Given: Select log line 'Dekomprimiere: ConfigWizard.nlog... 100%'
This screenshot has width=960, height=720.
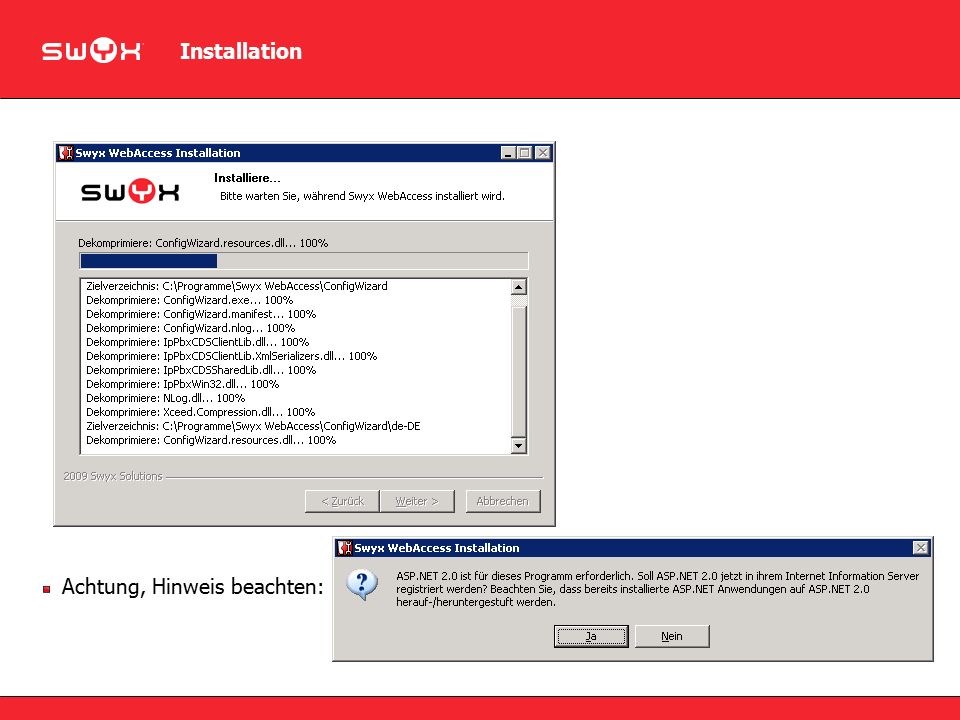Looking at the screenshot, I should [x=190, y=328].
